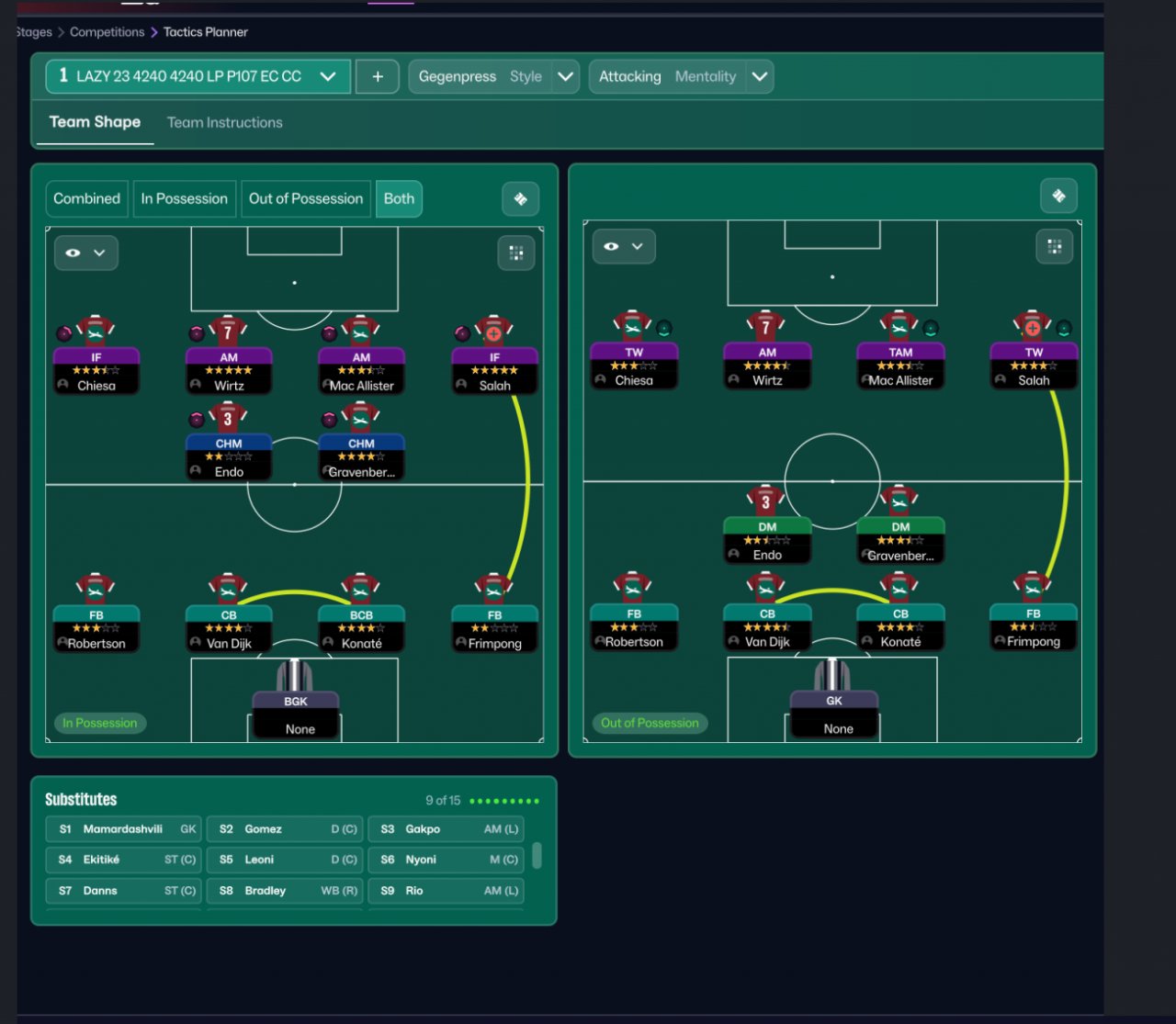Go to Competitions in the breadcrumb

107,32
